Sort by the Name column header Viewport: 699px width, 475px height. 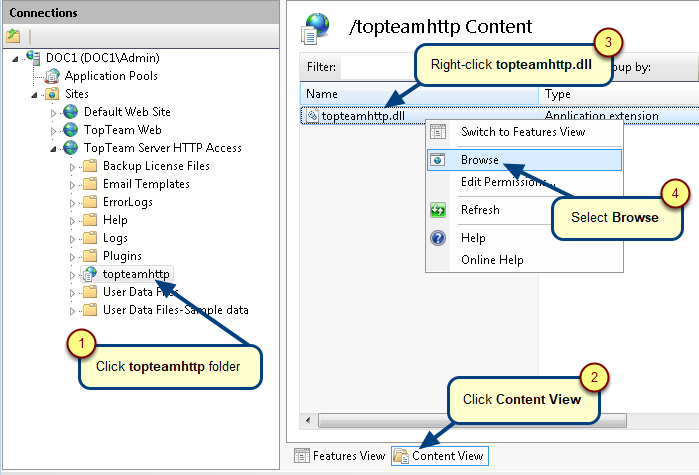pos(419,94)
